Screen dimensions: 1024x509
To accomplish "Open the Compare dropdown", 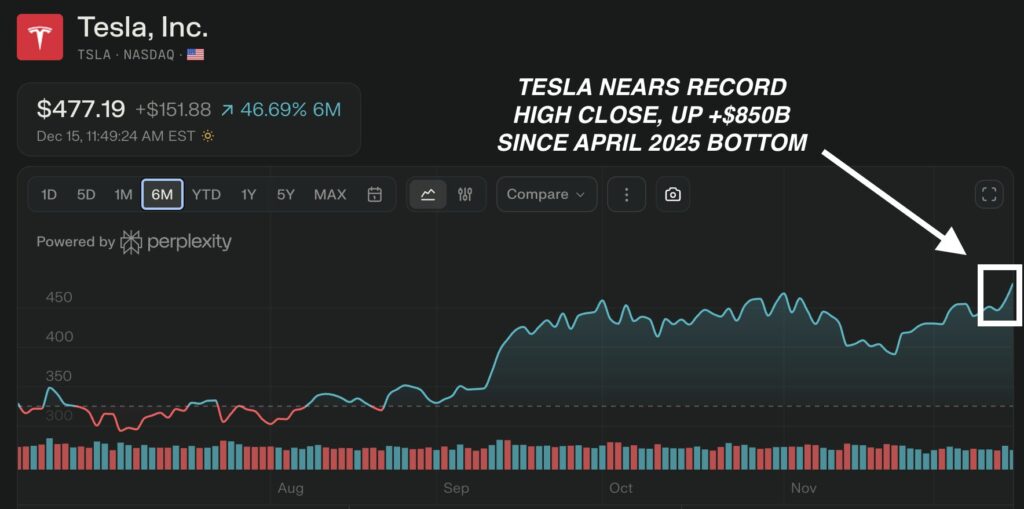I will point(546,194).
